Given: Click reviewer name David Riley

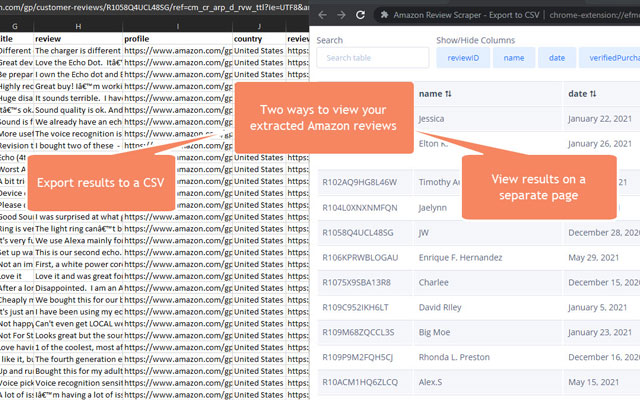Looking at the screenshot, I should click(x=440, y=307).
